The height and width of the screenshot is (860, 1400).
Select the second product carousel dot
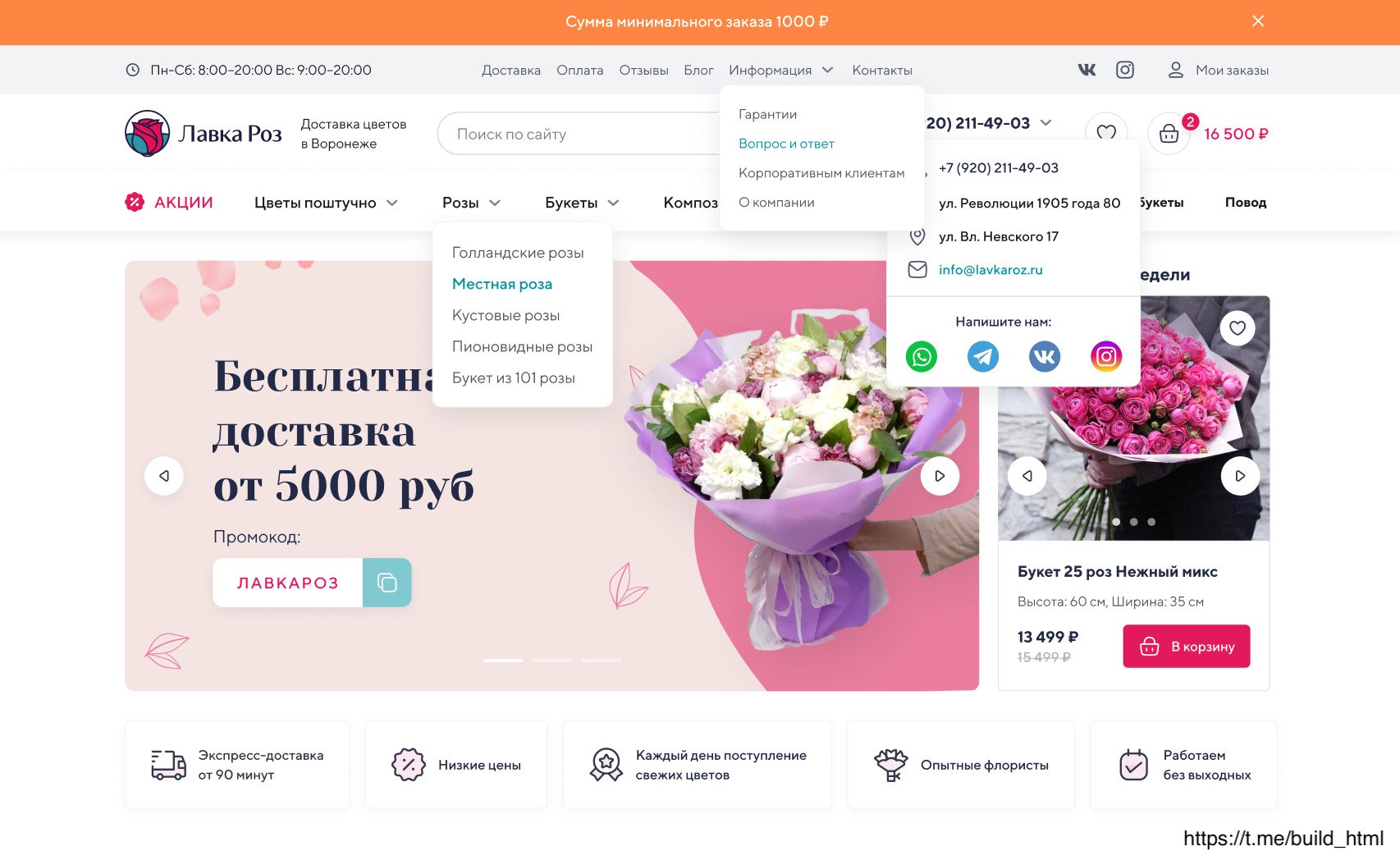coord(1134,522)
